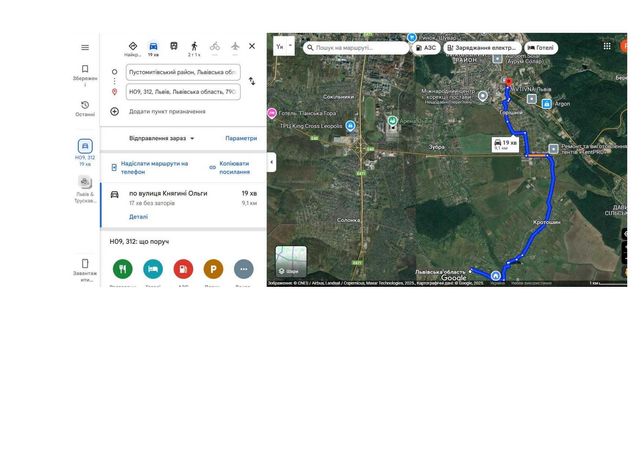The height and width of the screenshot is (455, 643).
Task: Open the Lviv & Truskavets recent item
Action: tap(85, 182)
